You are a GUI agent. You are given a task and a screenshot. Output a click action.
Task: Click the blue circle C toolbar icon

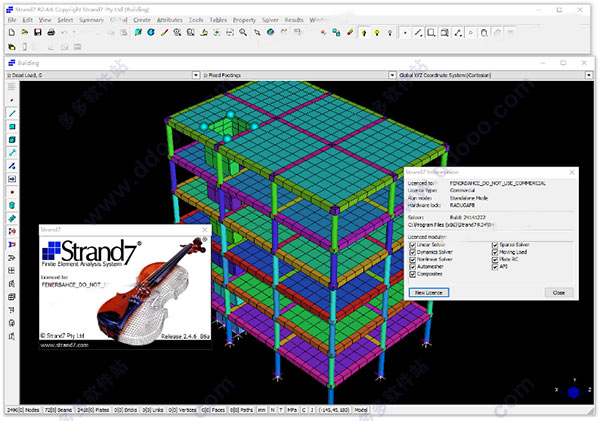(x=151, y=33)
